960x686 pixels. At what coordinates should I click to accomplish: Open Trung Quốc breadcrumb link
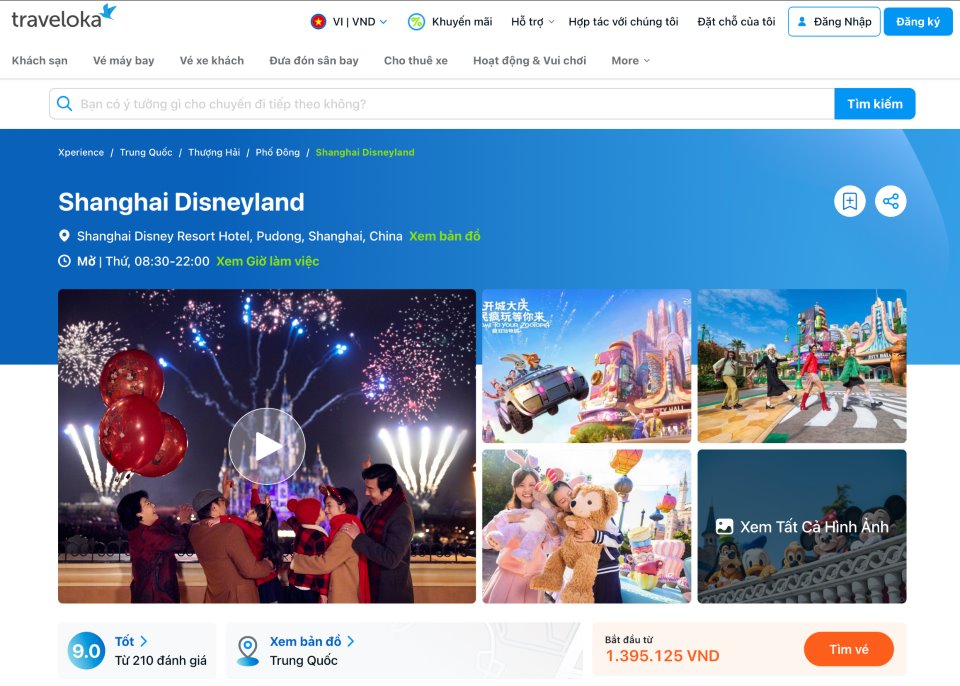[146, 153]
